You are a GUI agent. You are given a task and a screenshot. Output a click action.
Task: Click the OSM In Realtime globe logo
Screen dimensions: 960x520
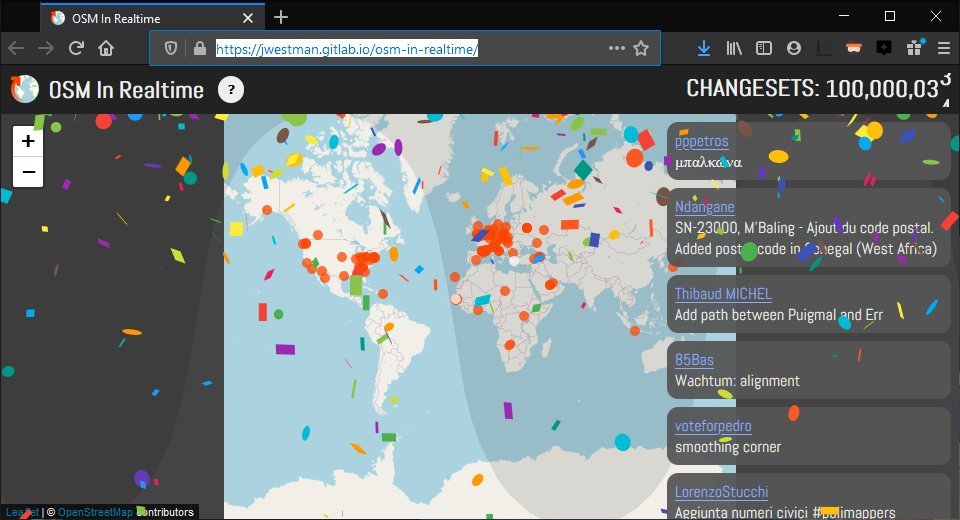click(x=24, y=89)
